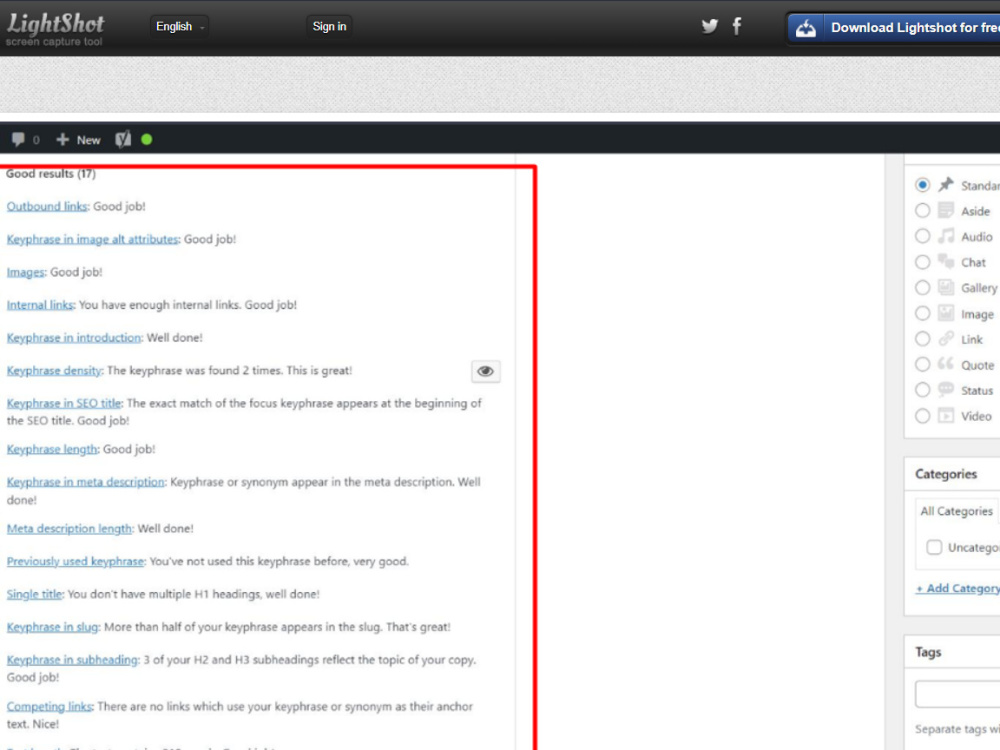Select the Gallery post format radio
This screenshot has width=1000, height=750.
(x=922, y=288)
